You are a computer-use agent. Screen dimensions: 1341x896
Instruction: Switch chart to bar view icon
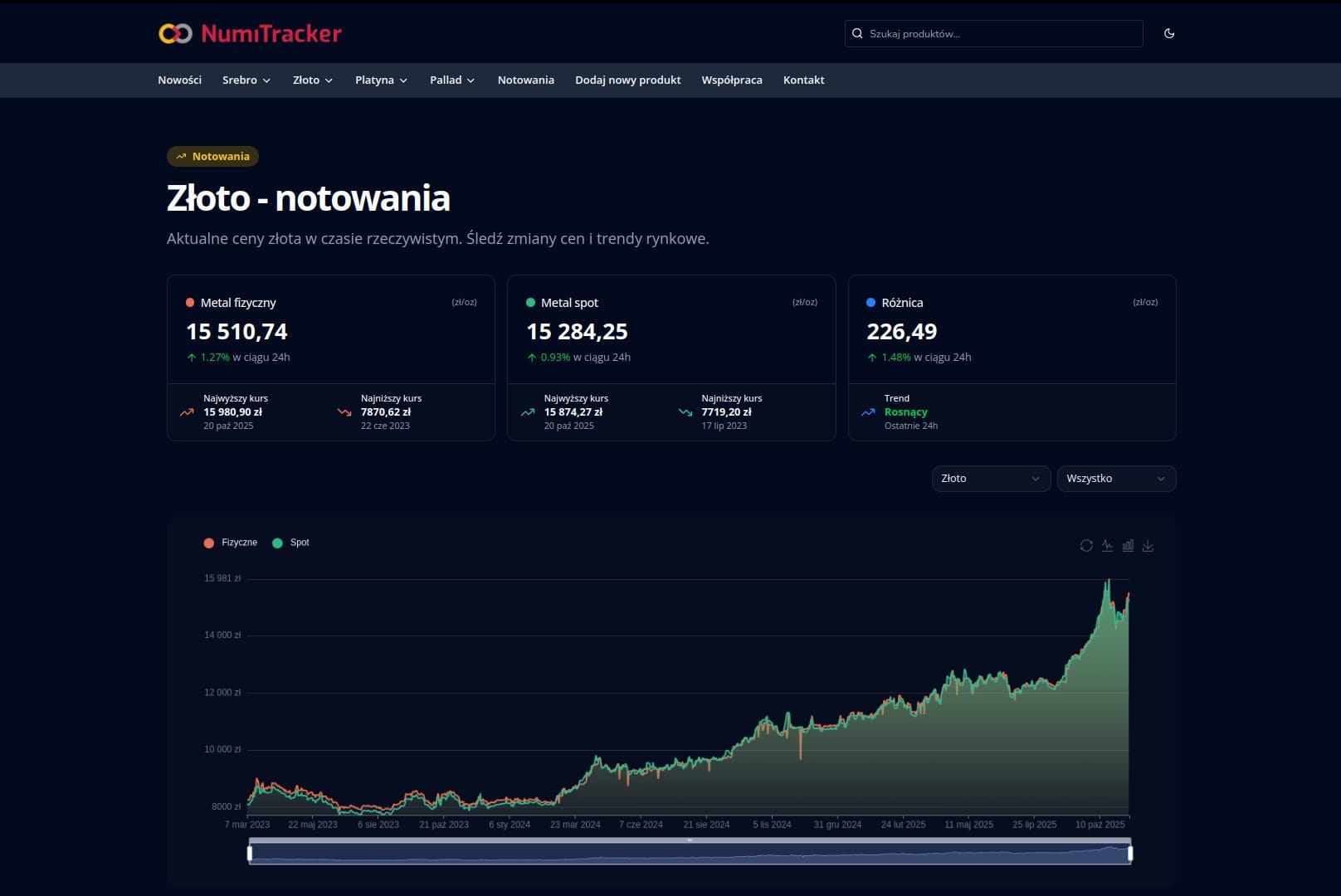[x=1128, y=546]
